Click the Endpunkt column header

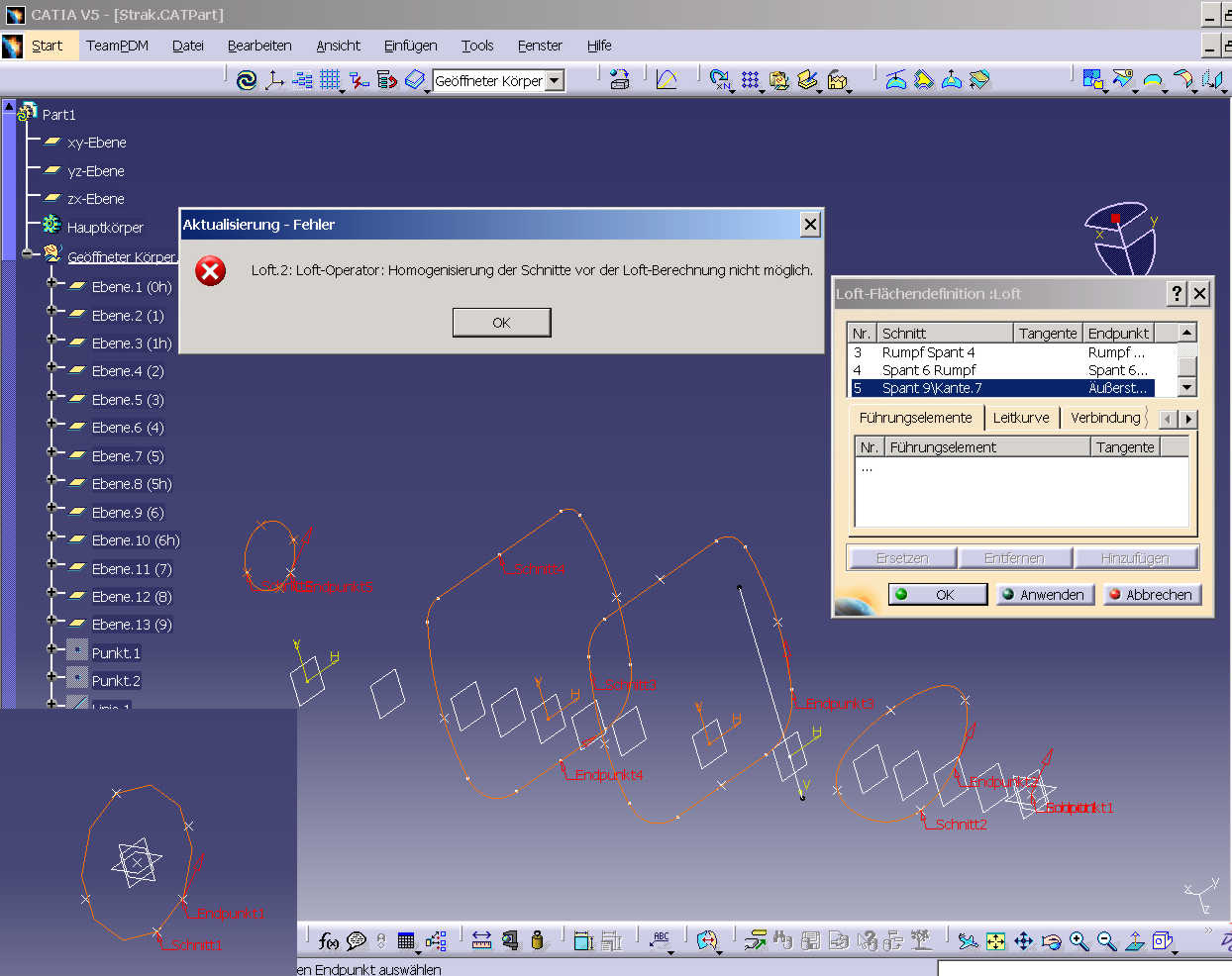(x=1118, y=334)
